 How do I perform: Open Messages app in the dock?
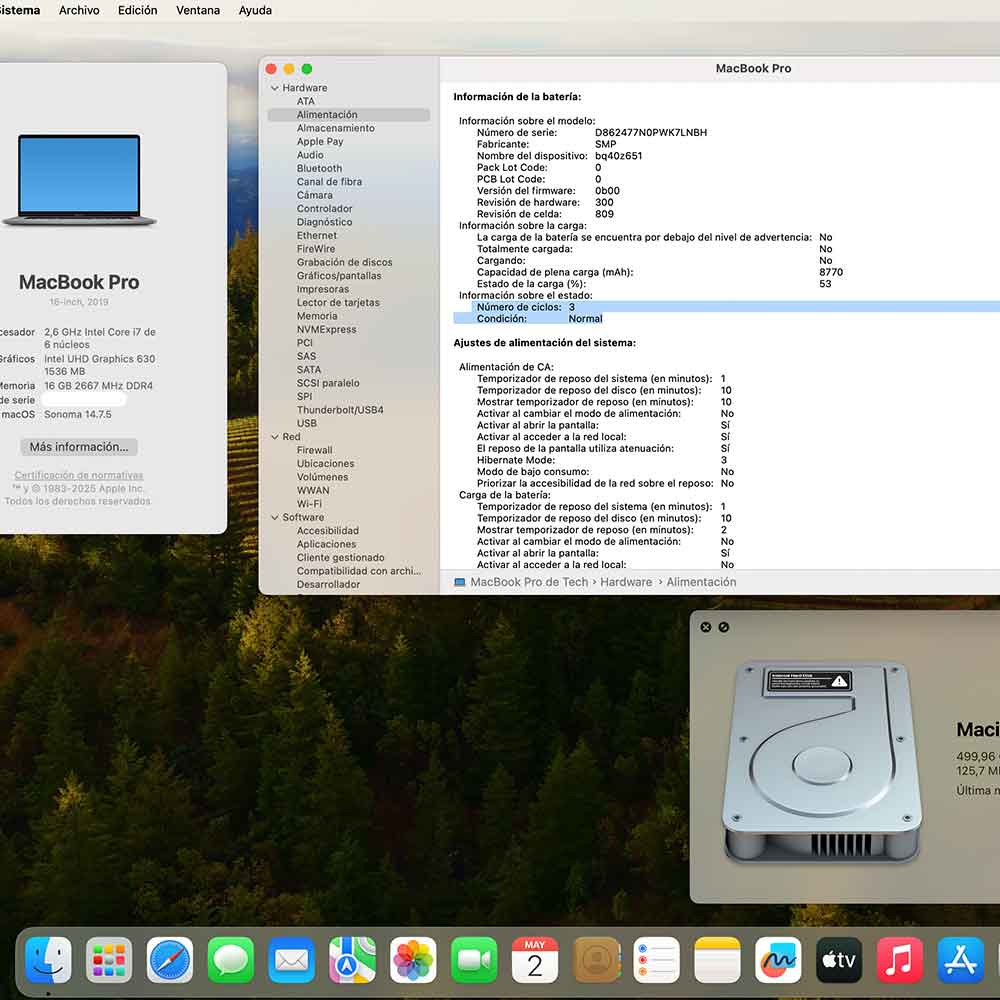click(x=231, y=960)
